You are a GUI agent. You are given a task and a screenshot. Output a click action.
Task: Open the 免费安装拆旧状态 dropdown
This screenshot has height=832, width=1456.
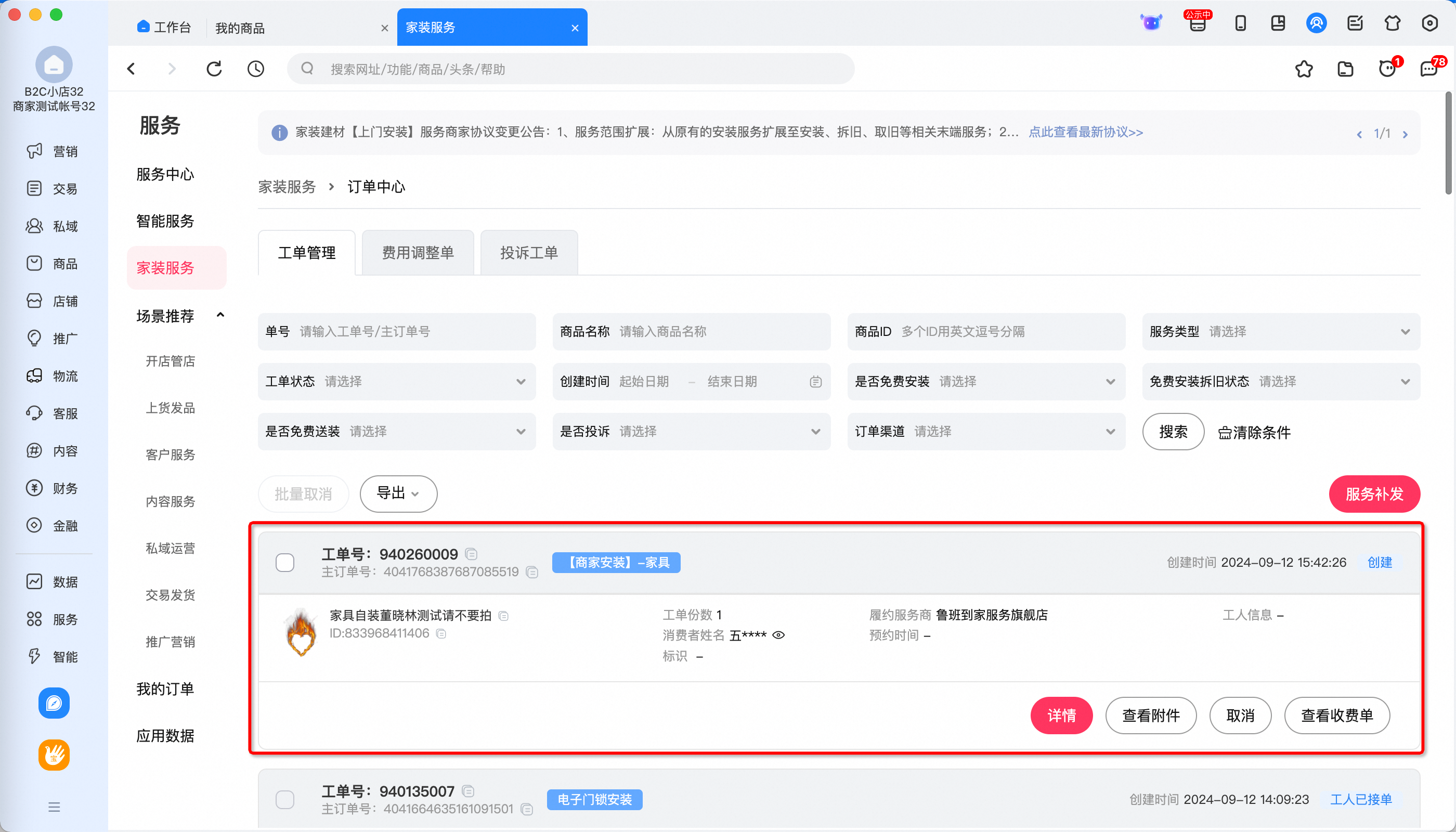point(1281,382)
